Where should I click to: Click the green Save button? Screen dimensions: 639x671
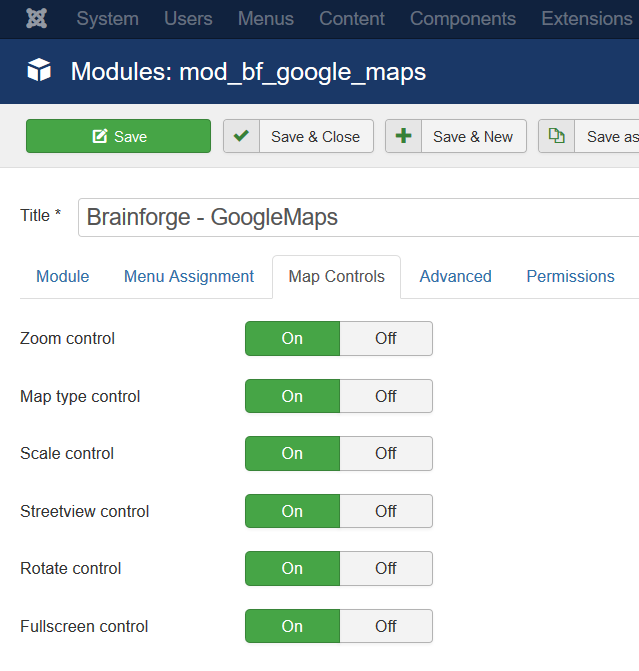(119, 136)
